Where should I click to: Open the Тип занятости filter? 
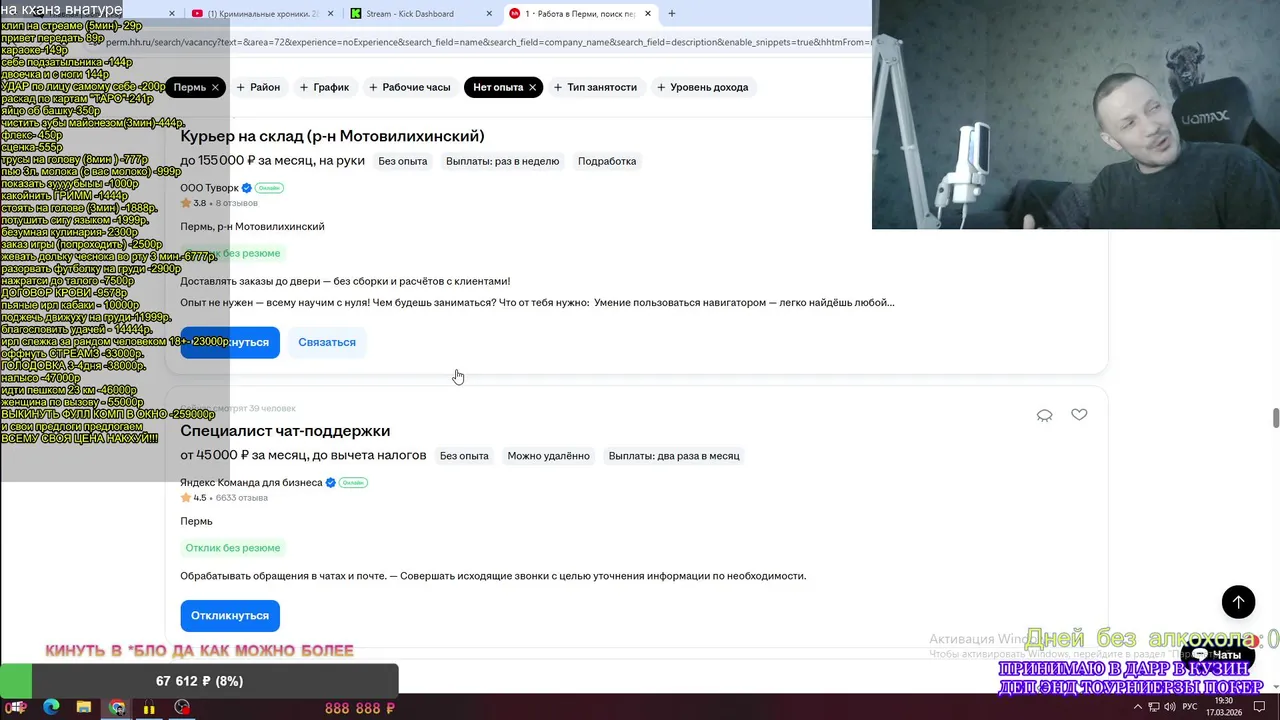(x=595, y=87)
